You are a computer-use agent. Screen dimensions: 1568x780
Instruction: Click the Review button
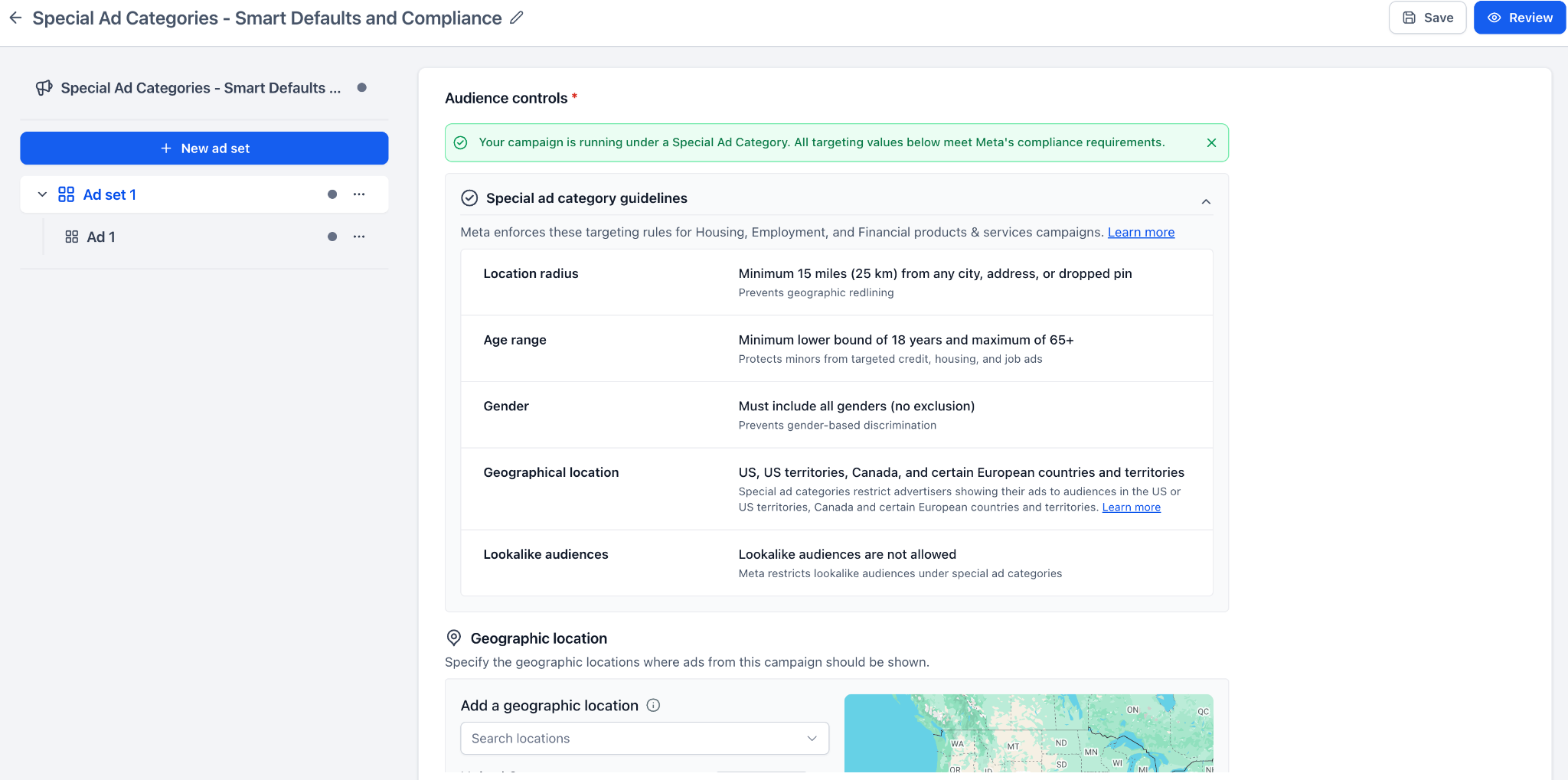coord(1520,18)
